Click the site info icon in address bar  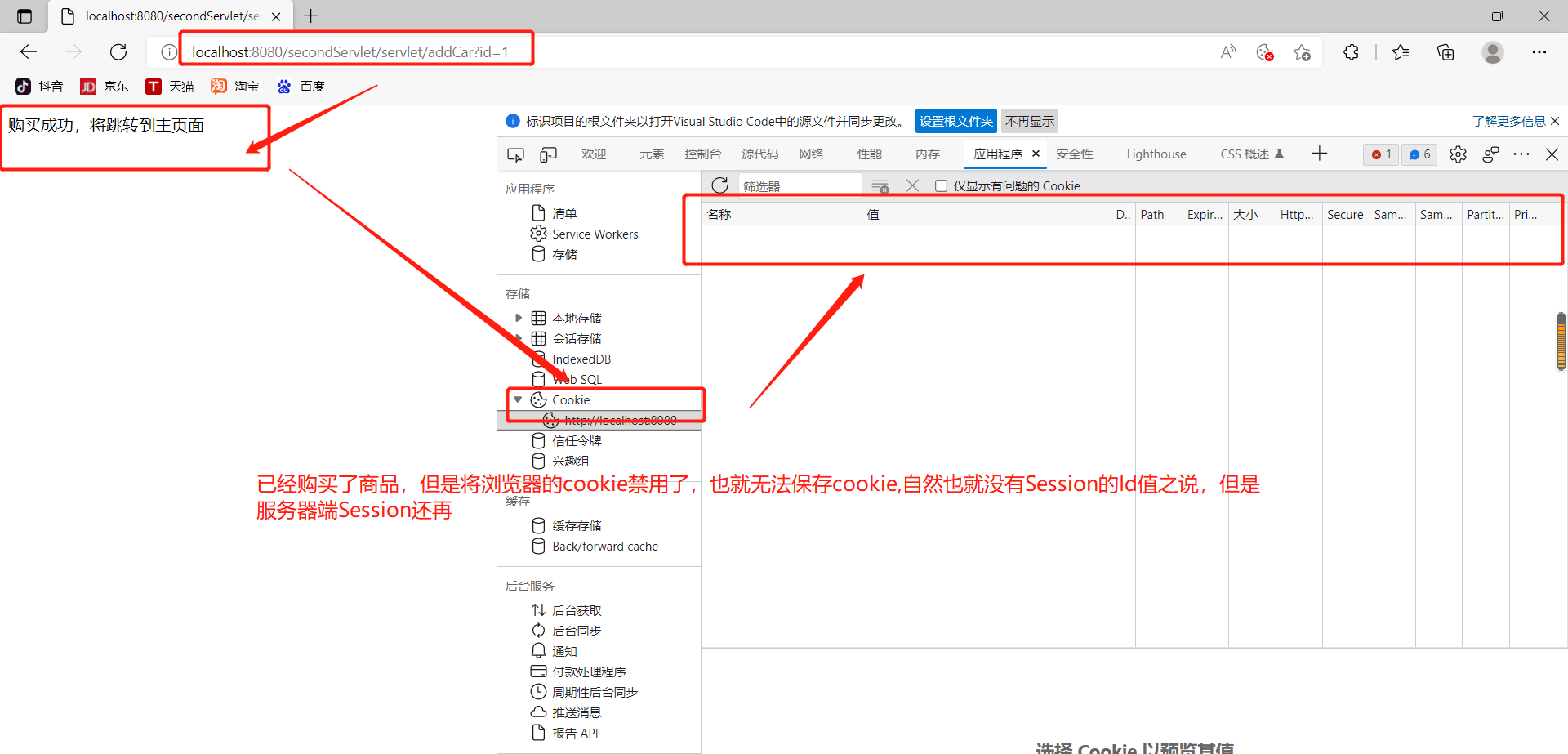[x=168, y=52]
